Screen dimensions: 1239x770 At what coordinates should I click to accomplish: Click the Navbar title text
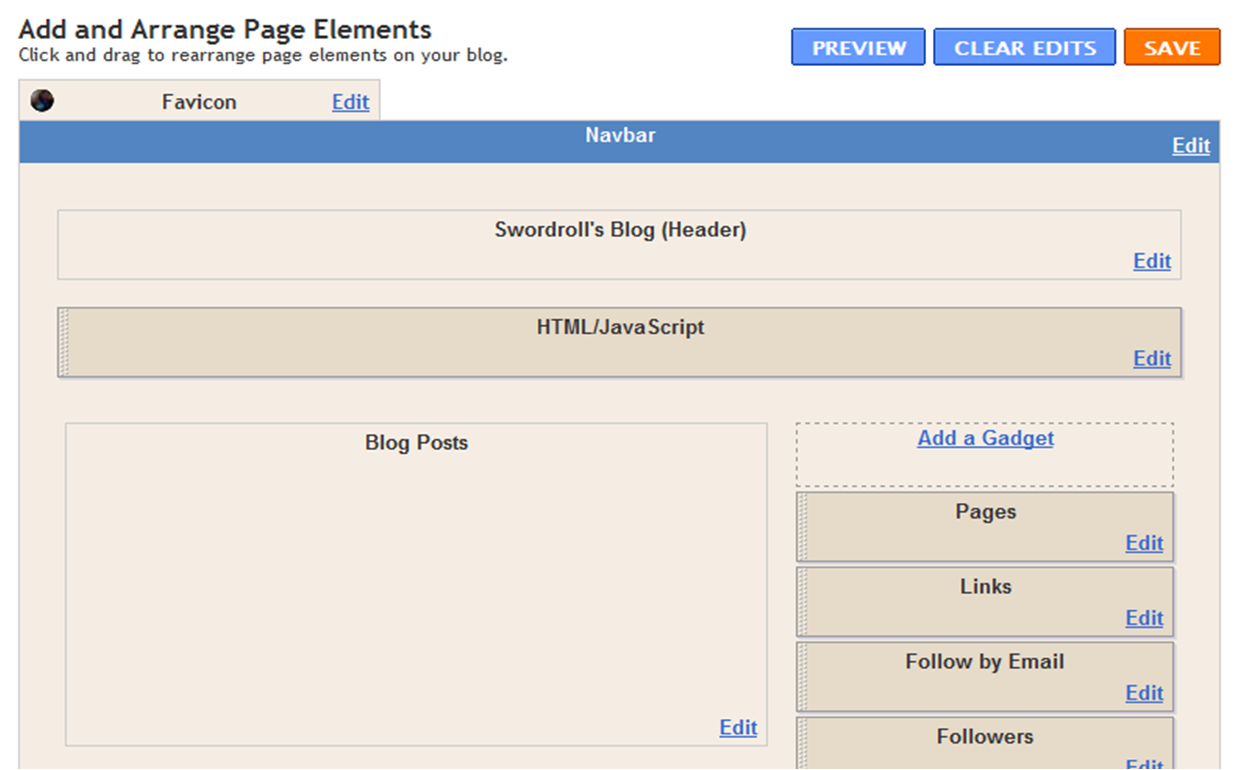[x=620, y=135]
